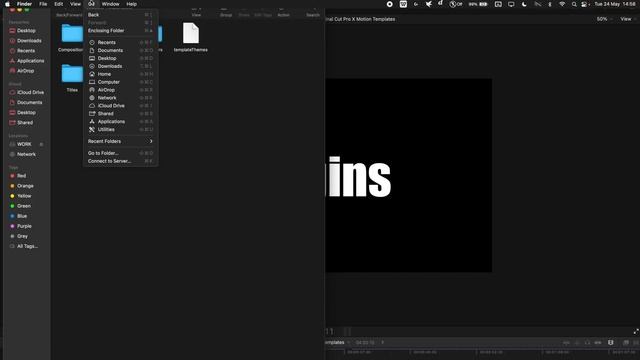
Task: Toggle full screen canvas icon in Motion
Action: coord(636,331)
